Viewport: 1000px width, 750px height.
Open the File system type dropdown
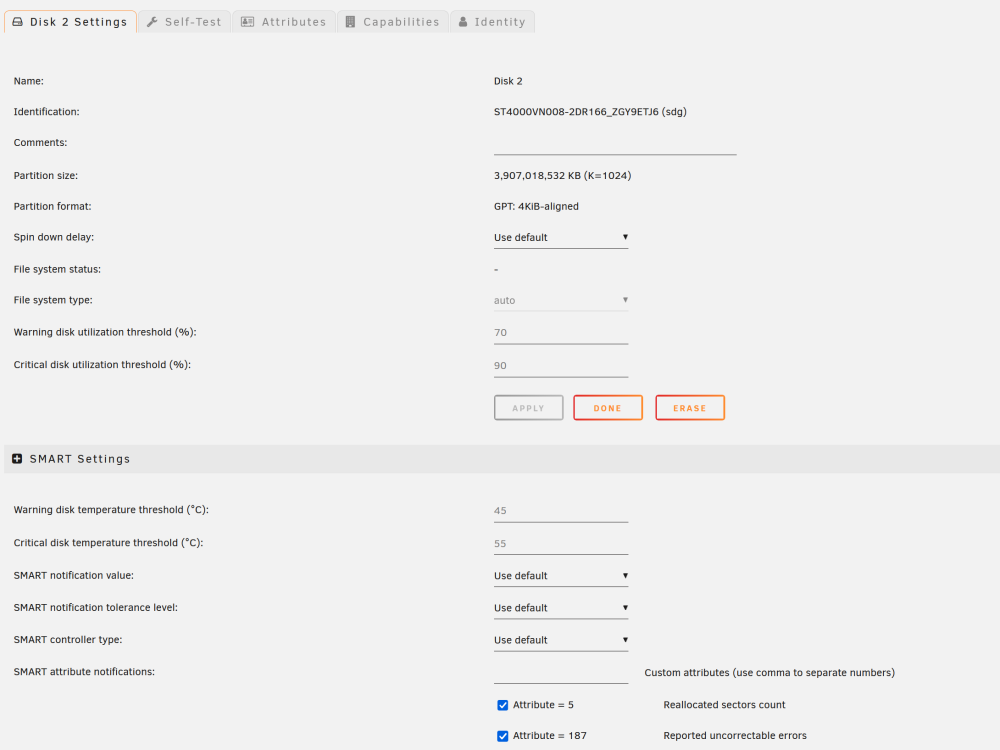[561, 300]
